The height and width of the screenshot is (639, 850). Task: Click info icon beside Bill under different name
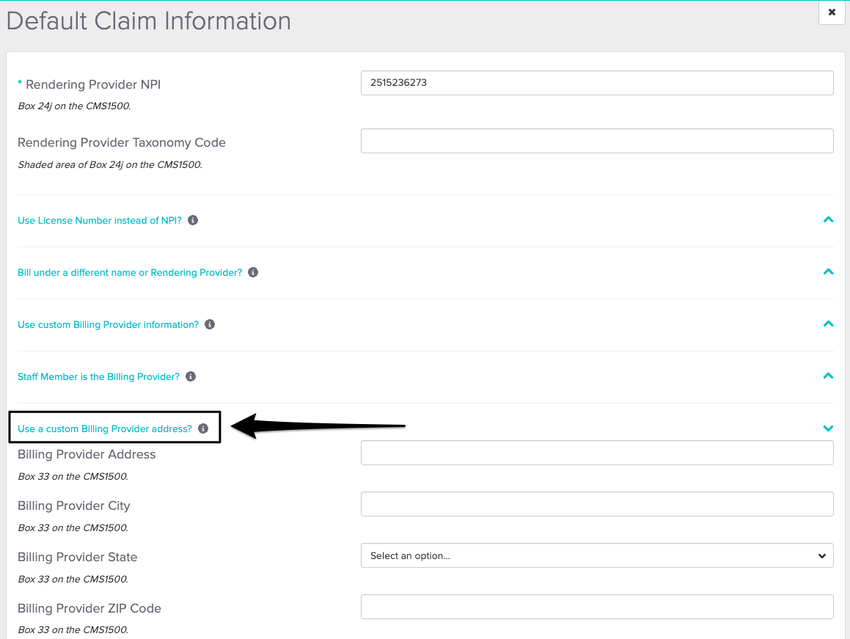pyautogui.click(x=253, y=272)
